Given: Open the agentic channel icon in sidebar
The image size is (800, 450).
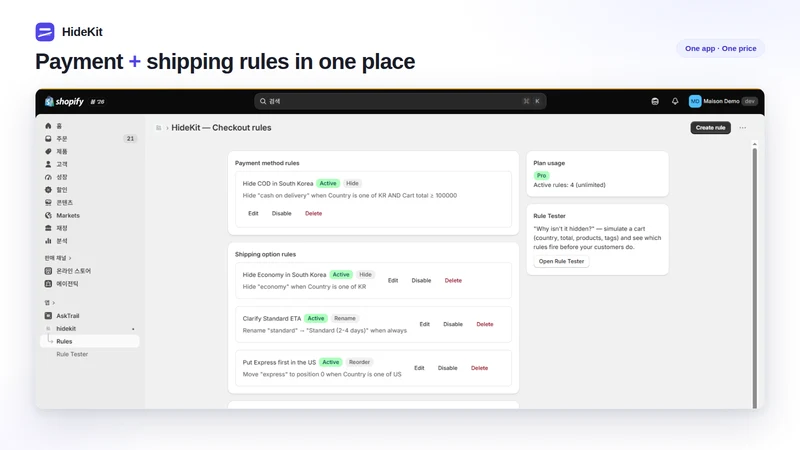Looking at the screenshot, I should coord(48,284).
